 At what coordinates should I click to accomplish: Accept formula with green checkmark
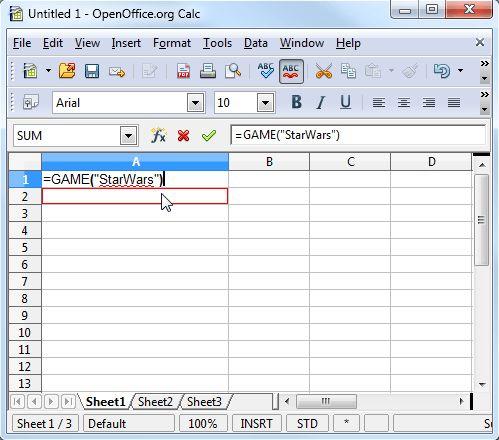tap(209, 136)
